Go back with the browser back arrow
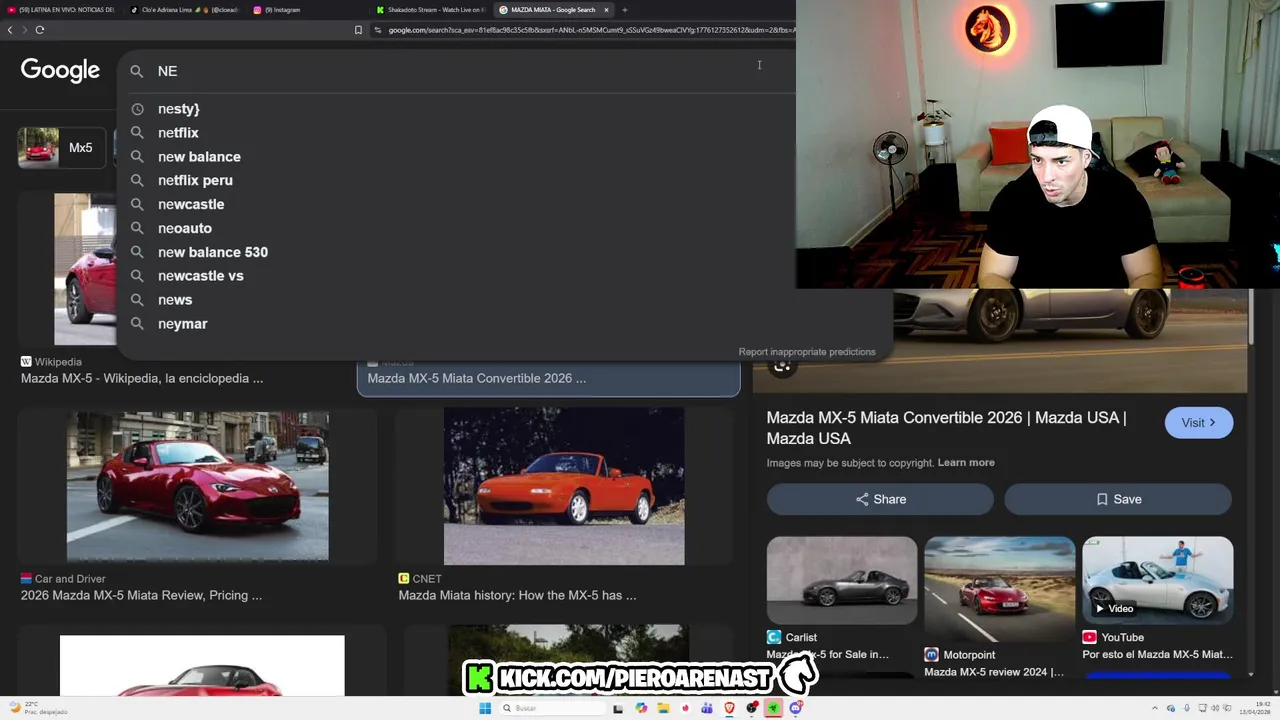The width and height of the screenshot is (1280, 720). pyautogui.click(x=10, y=30)
